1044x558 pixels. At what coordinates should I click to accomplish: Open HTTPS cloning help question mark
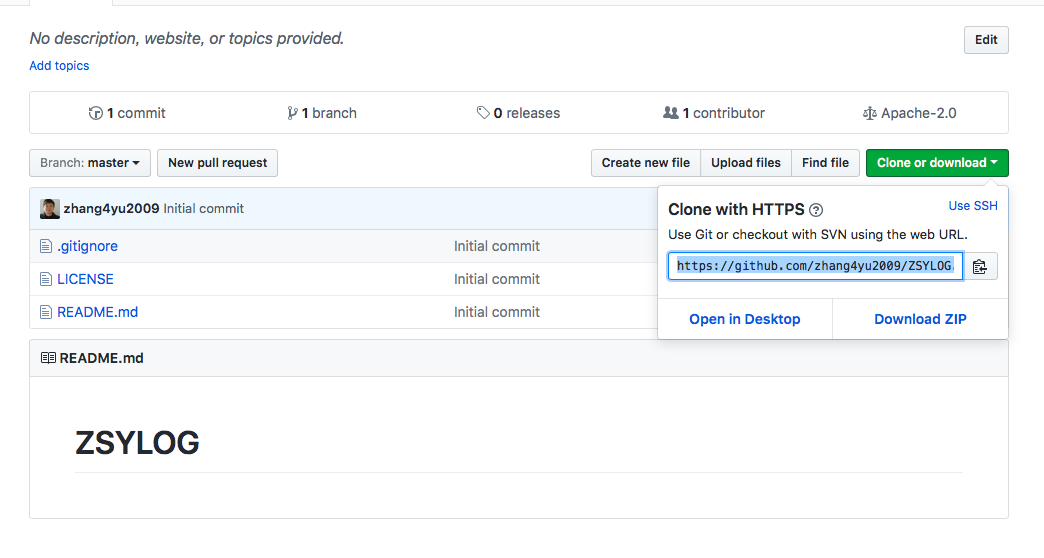coord(816,210)
